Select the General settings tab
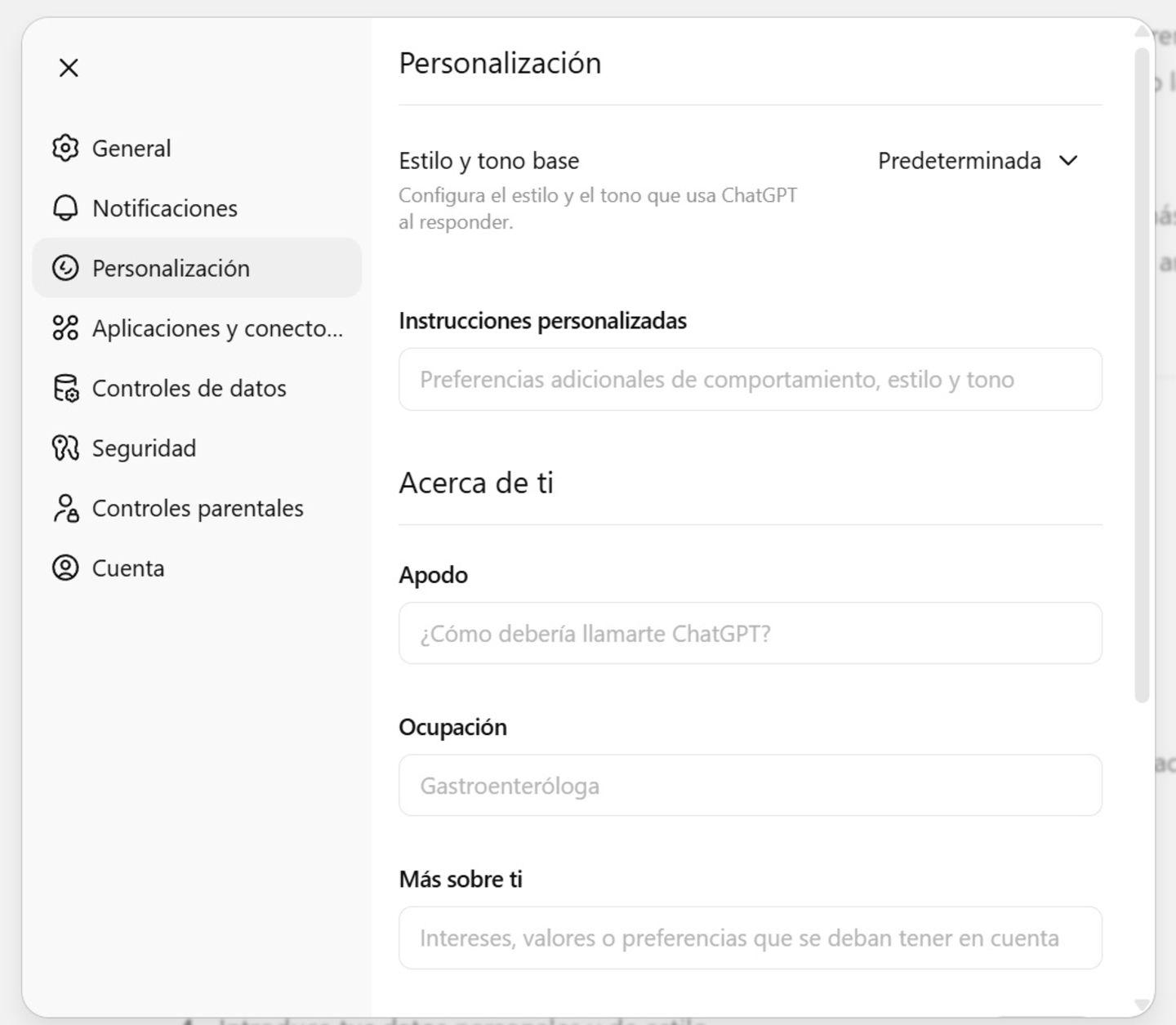1176x1025 pixels. tap(131, 148)
